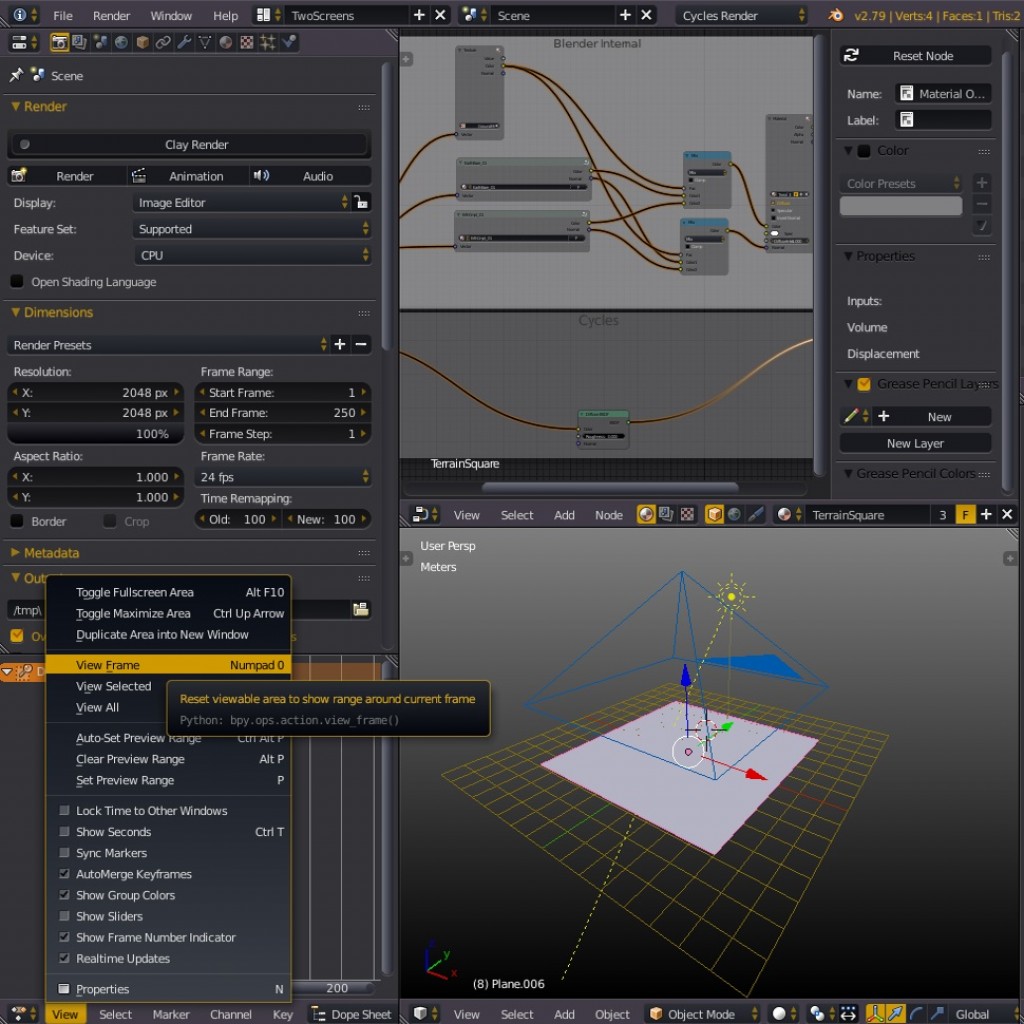Click the Reset Node button

coord(915,55)
